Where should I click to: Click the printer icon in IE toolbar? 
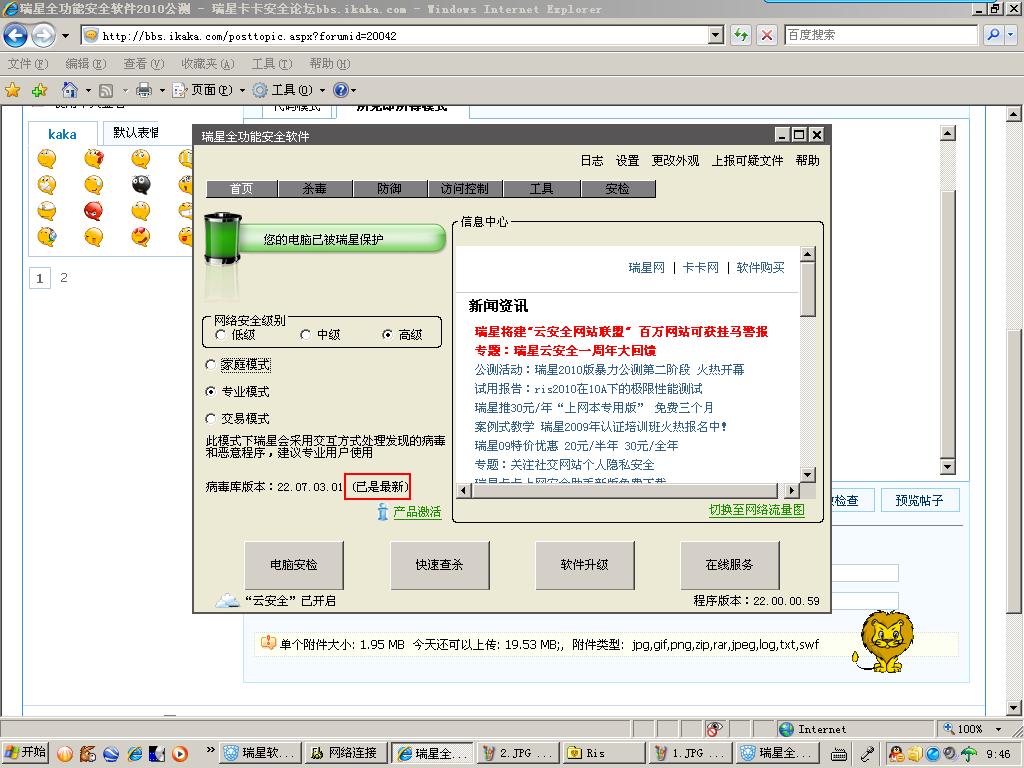tap(144, 90)
